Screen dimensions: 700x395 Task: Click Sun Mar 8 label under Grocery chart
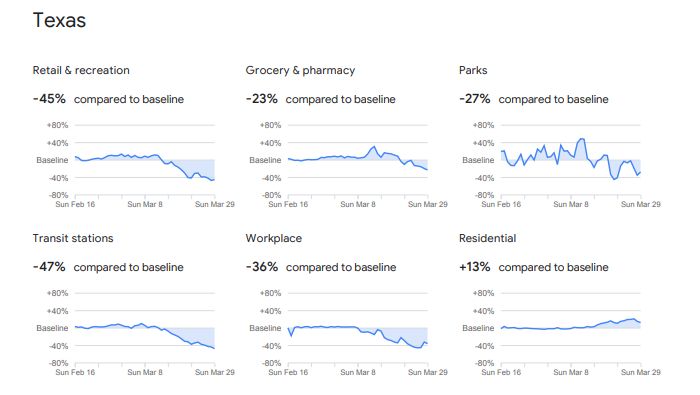coord(358,204)
